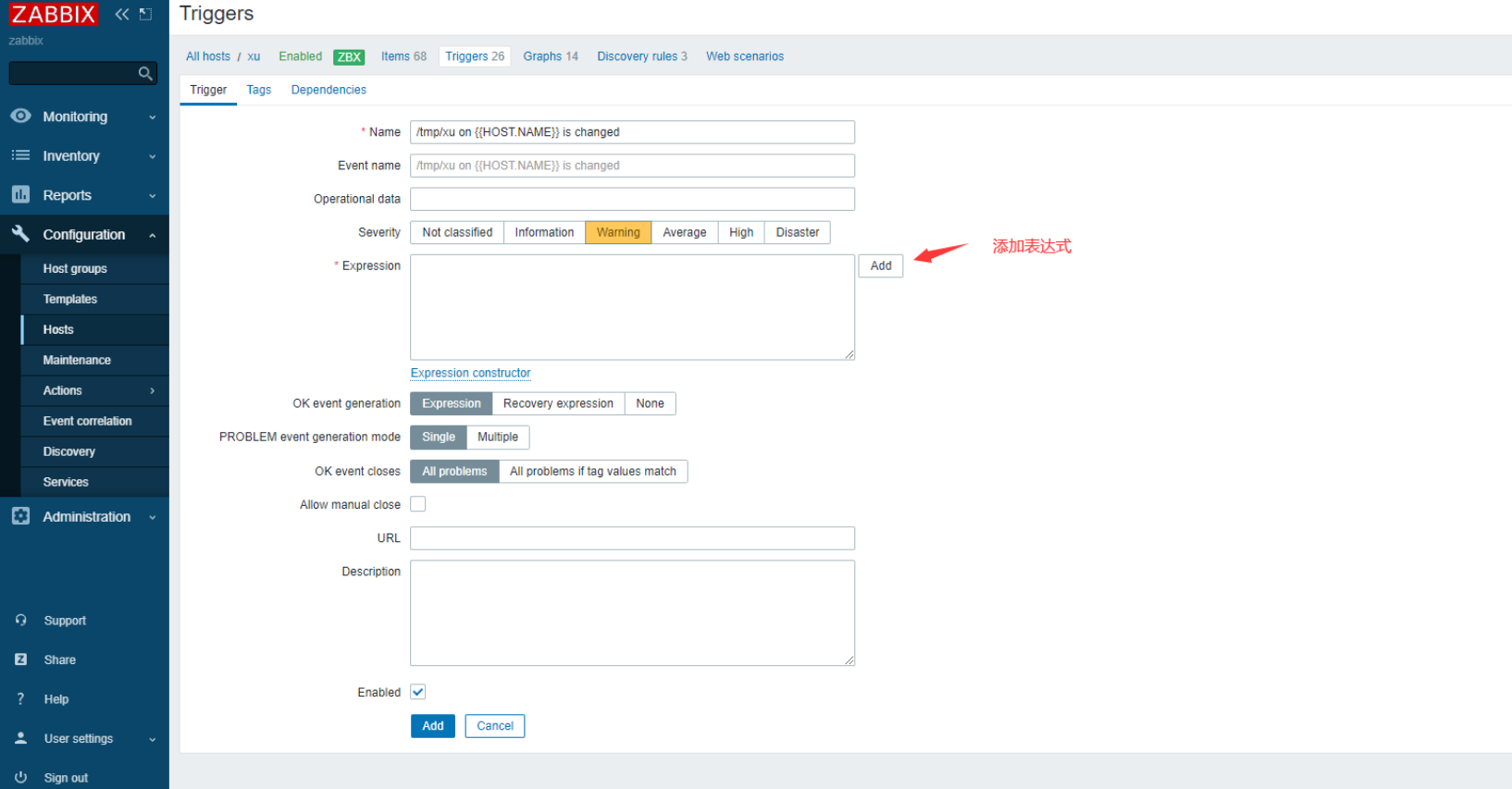Screen dimensions: 1512x789
Task: Focus the Expression text area
Action: point(633,307)
